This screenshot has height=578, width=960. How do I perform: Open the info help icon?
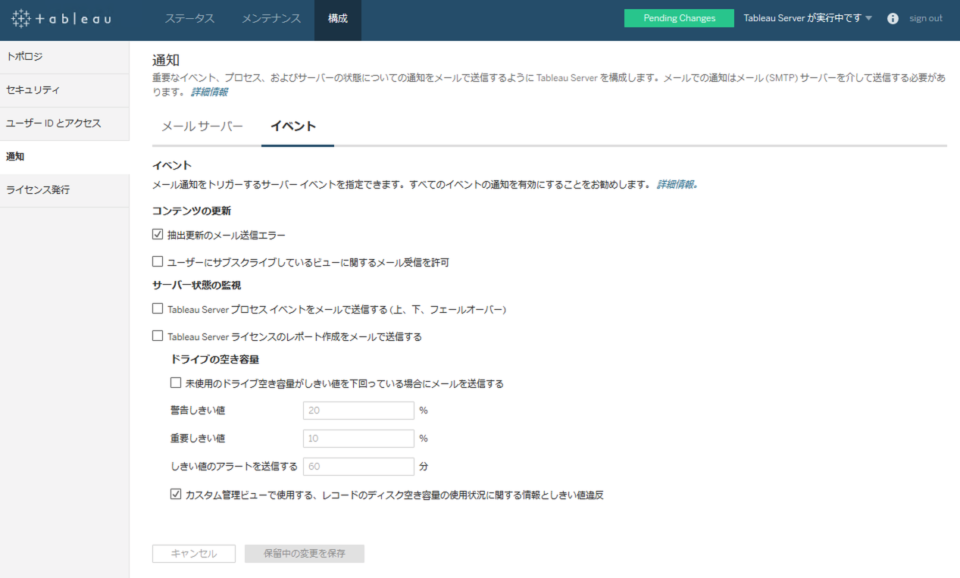890,18
